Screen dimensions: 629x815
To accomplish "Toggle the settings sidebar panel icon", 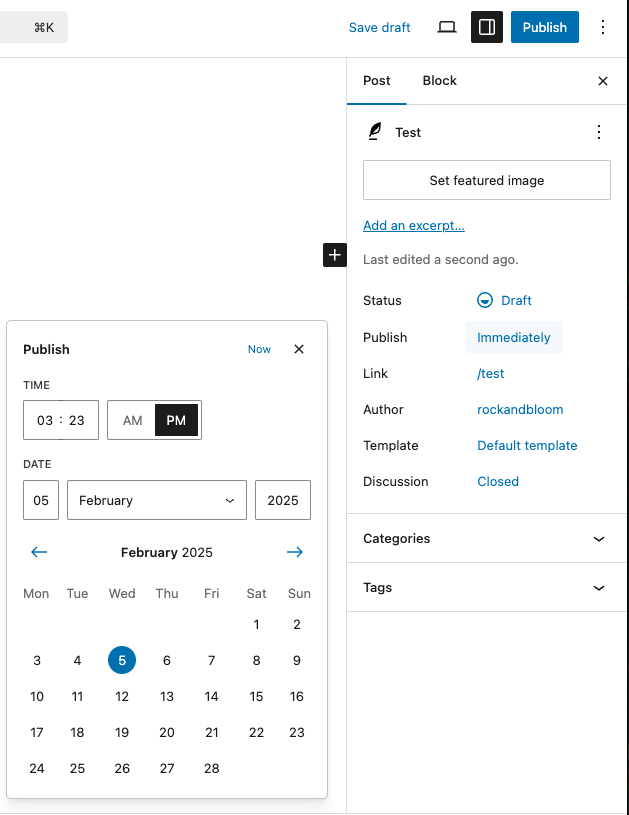I will 487,27.
